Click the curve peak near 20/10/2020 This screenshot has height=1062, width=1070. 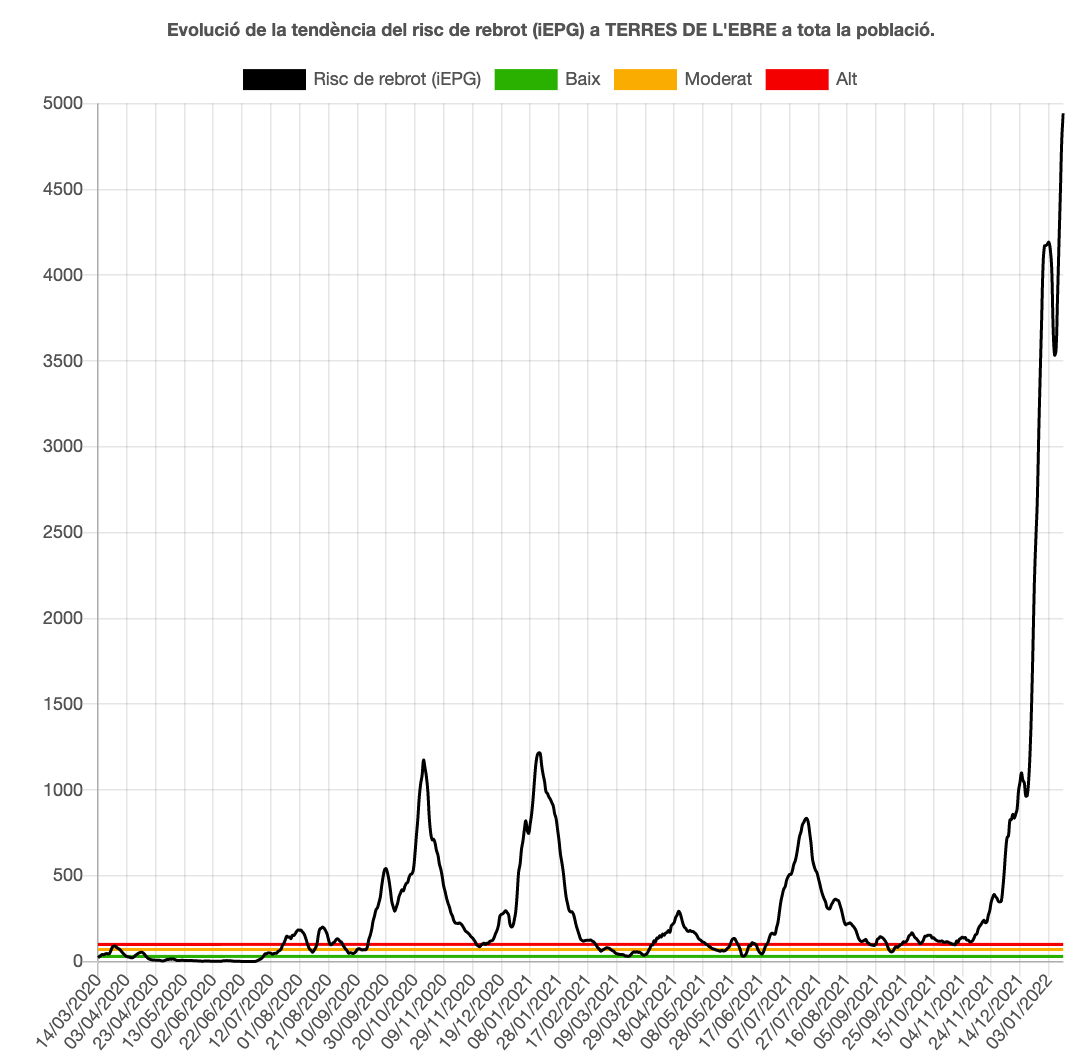tap(423, 760)
